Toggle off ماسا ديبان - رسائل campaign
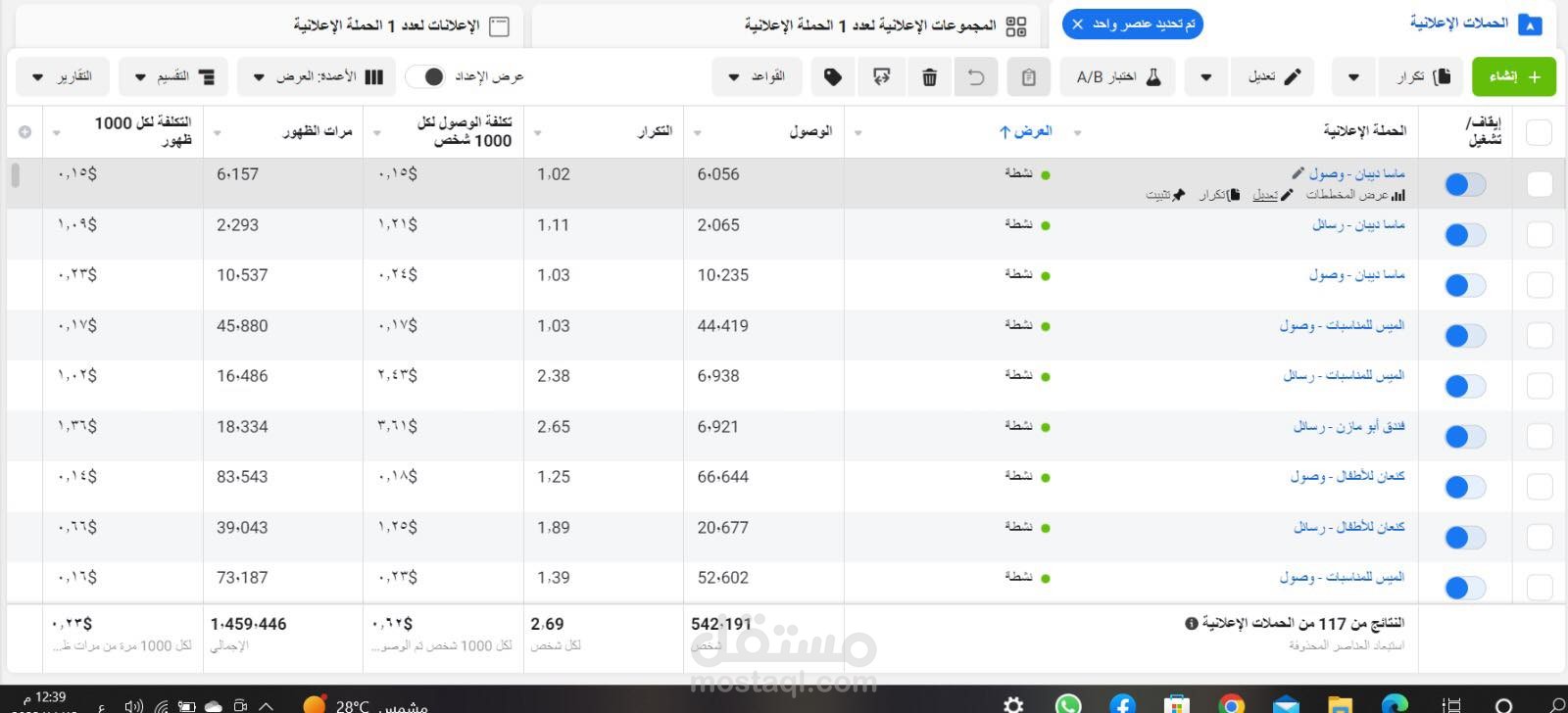This screenshot has width=1568, height=713. [x=1465, y=235]
